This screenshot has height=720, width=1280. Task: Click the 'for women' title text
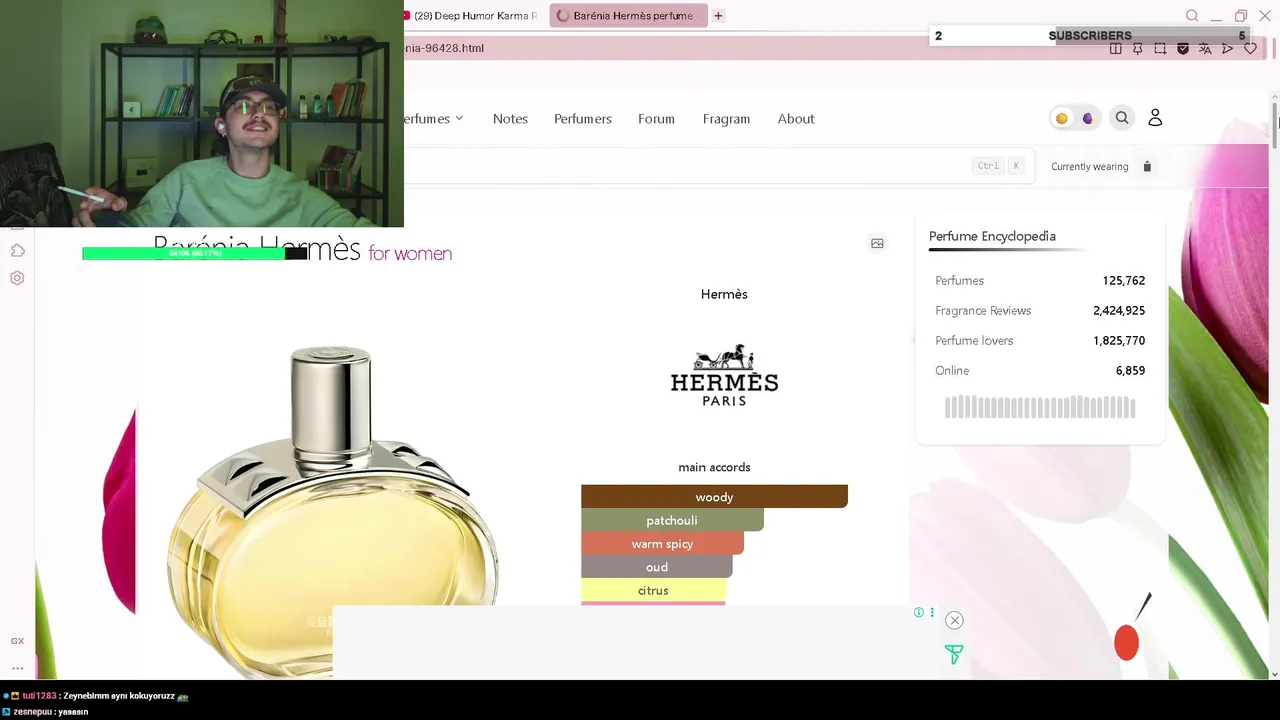(x=410, y=254)
